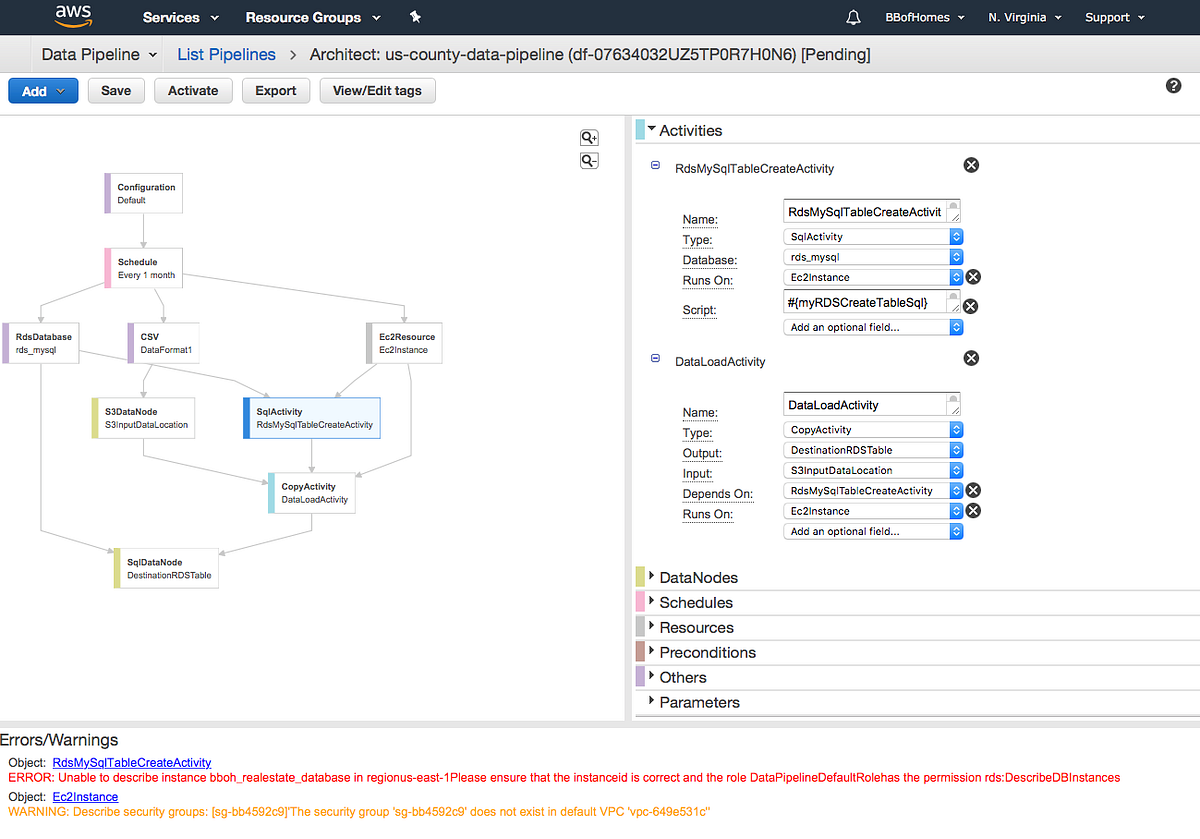Viewport: 1200px width, 839px height.
Task: Select the CopyActivity node in the diagram
Action: (310, 492)
